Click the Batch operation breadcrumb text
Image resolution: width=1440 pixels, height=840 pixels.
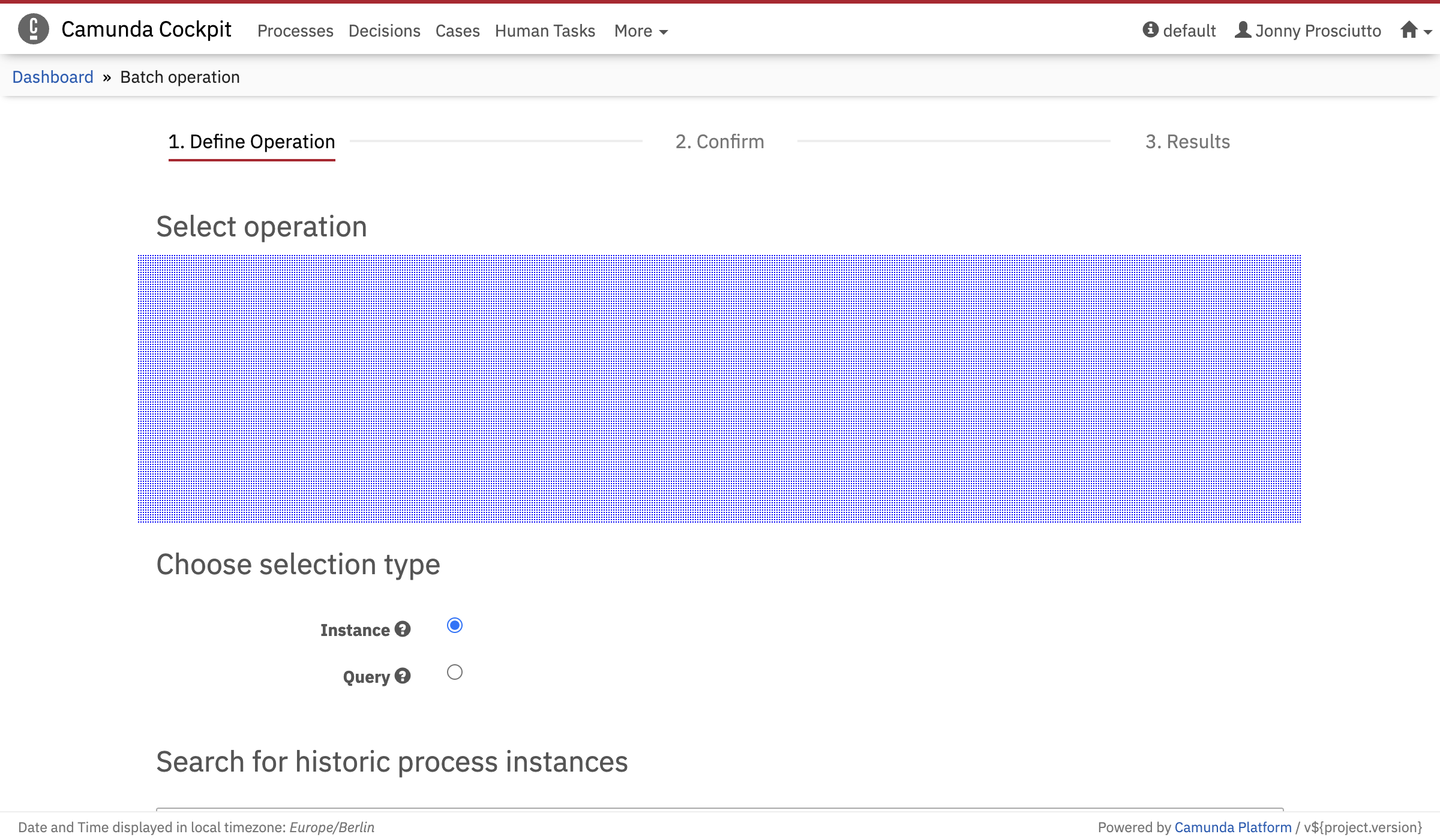pos(180,77)
